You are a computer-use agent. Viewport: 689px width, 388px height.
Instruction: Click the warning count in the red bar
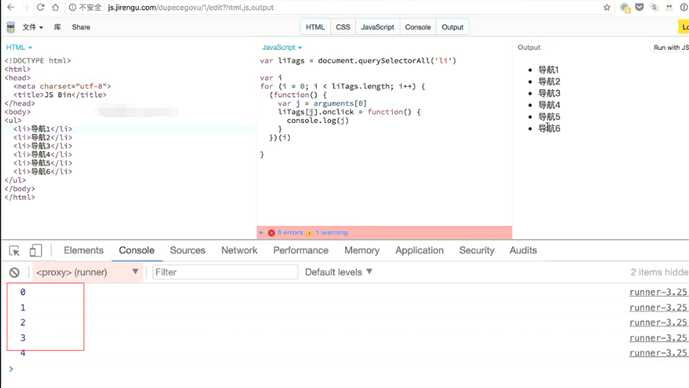(331, 233)
